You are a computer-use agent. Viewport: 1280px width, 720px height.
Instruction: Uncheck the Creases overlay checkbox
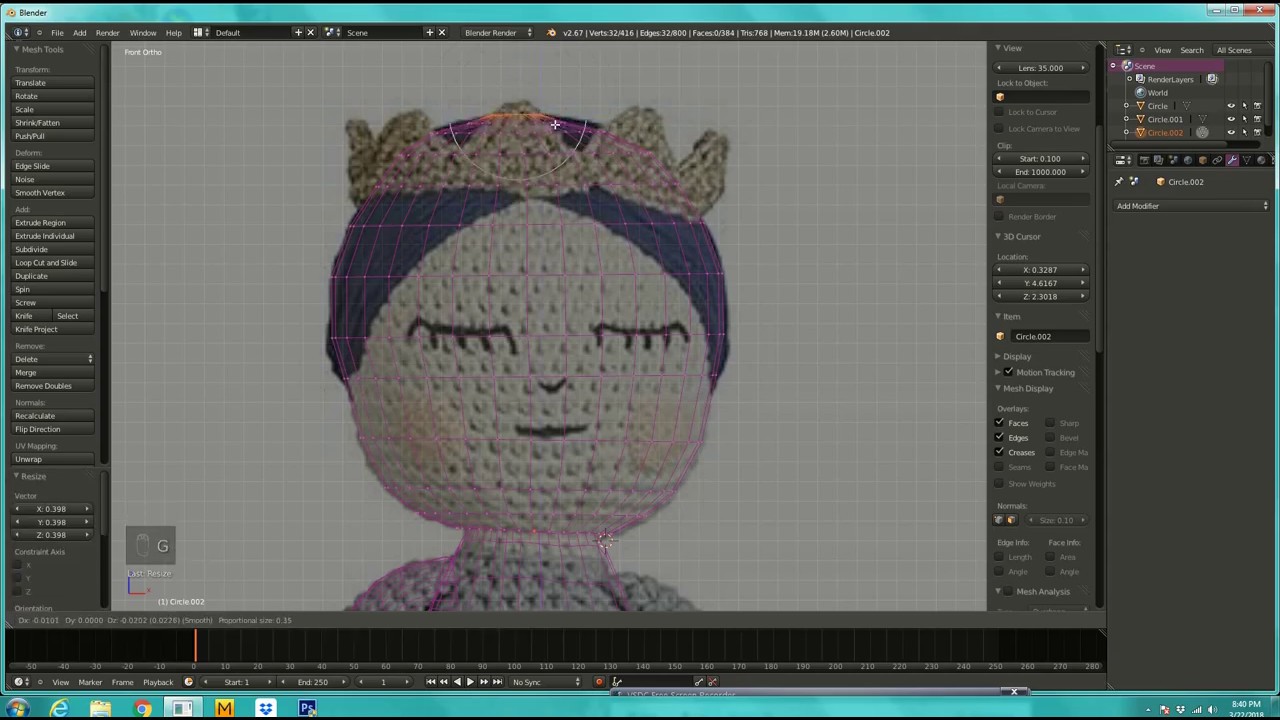(x=999, y=452)
